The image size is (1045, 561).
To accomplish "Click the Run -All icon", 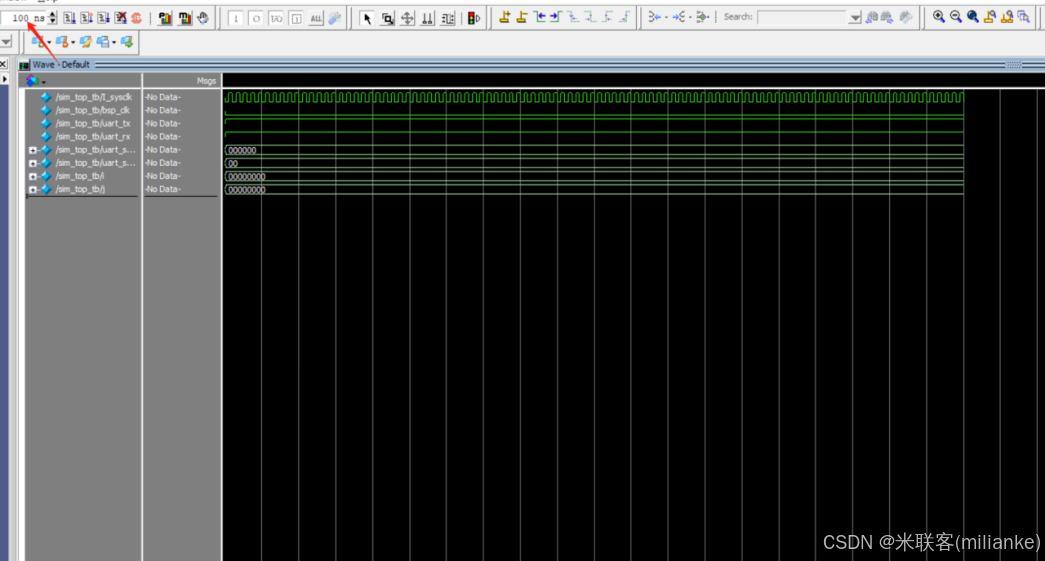I will click(103, 18).
